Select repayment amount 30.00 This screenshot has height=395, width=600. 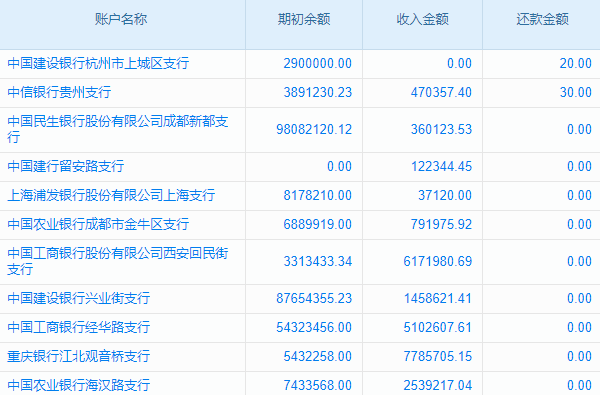[576, 92]
